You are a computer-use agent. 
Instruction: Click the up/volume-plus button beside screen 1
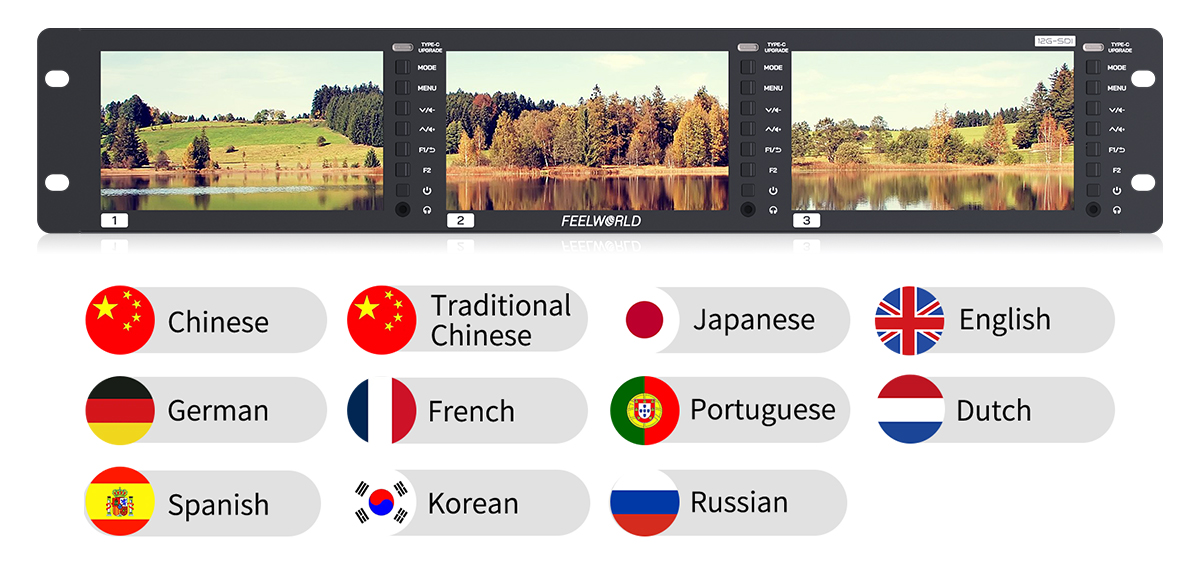coord(402,129)
